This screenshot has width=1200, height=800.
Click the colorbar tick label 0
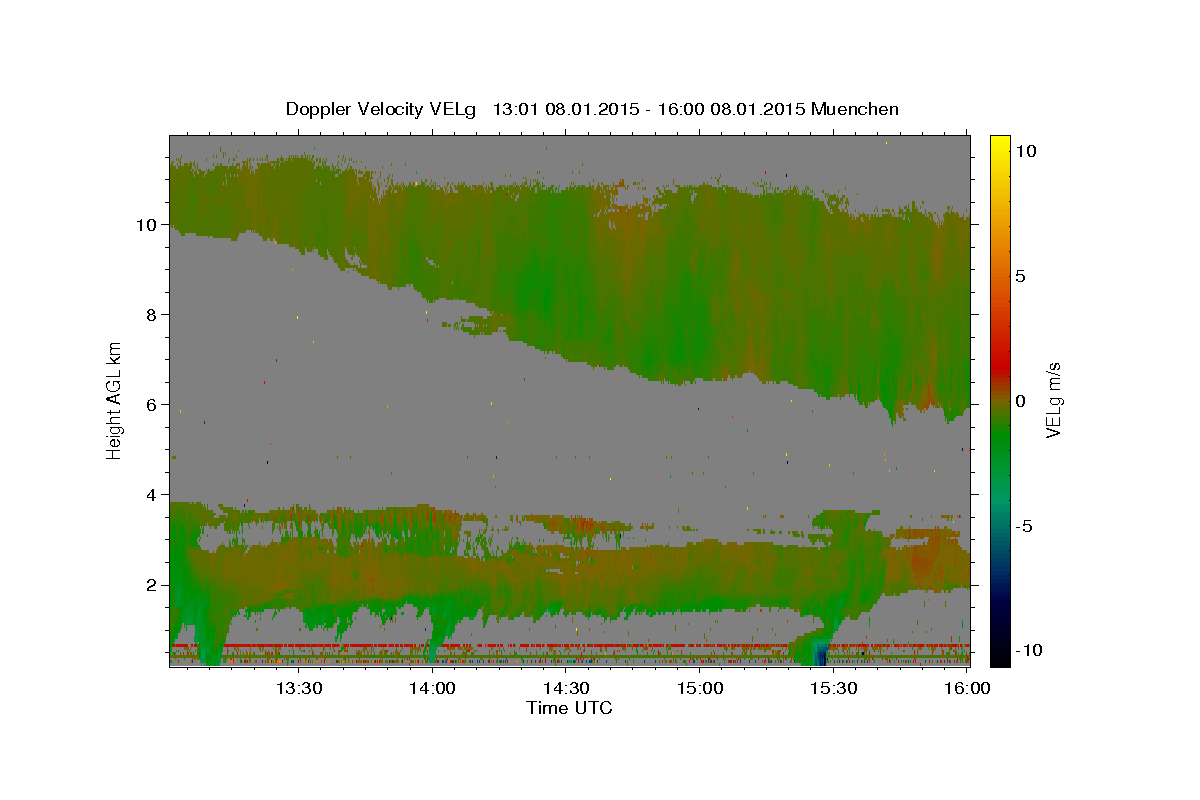(x=1021, y=401)
